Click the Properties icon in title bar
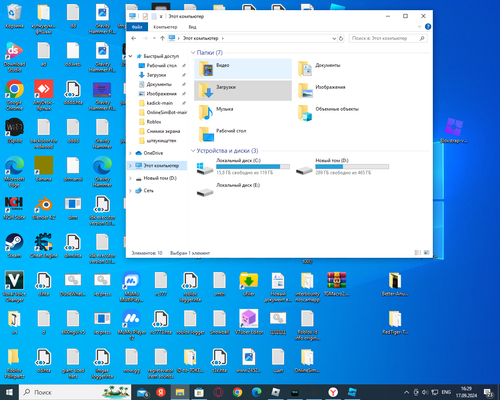This screenshot has width=500, height=400. [145, 16]
